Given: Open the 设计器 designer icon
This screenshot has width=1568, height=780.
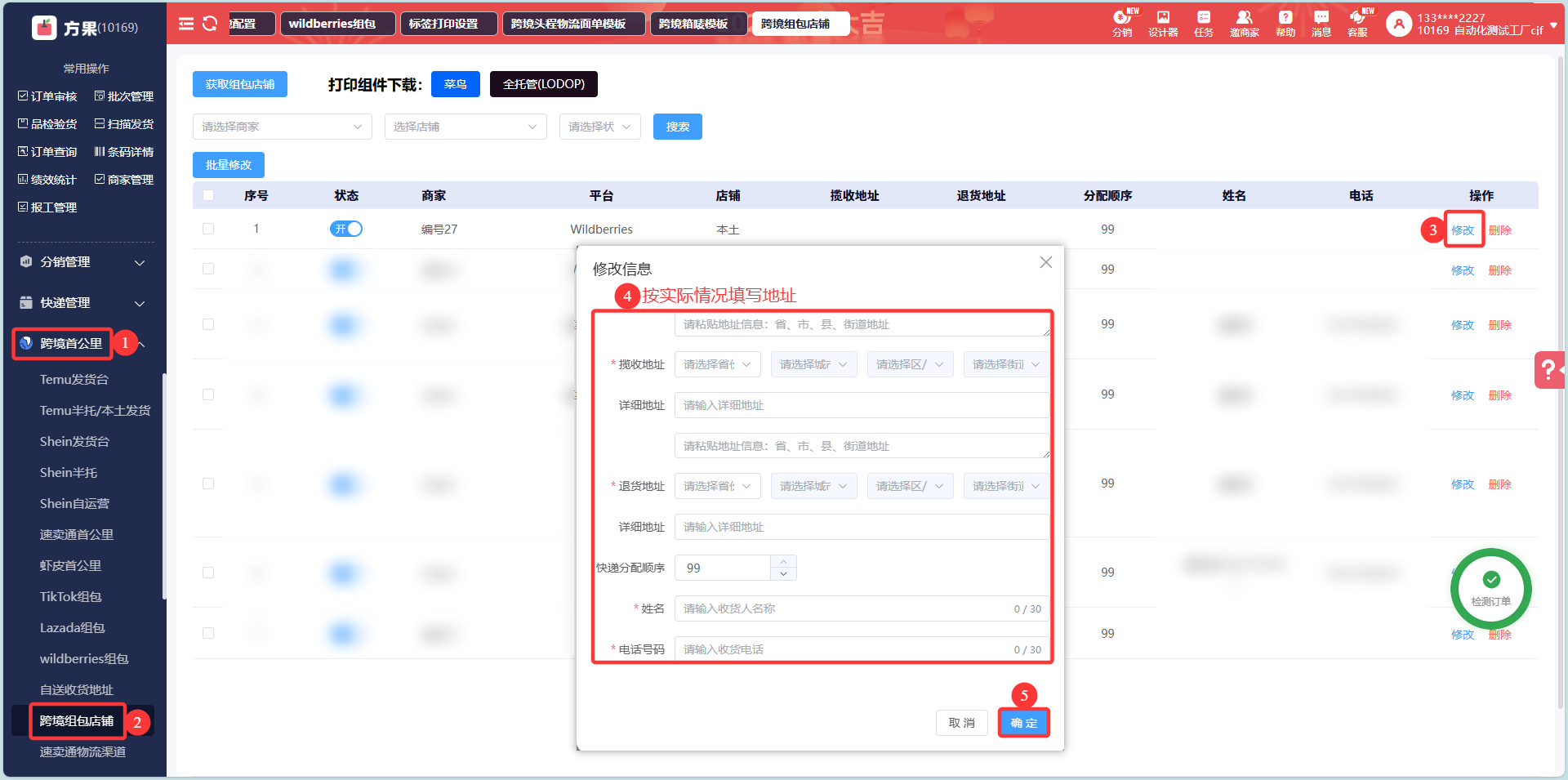Looking at the screenshot, I should 1163,23.
